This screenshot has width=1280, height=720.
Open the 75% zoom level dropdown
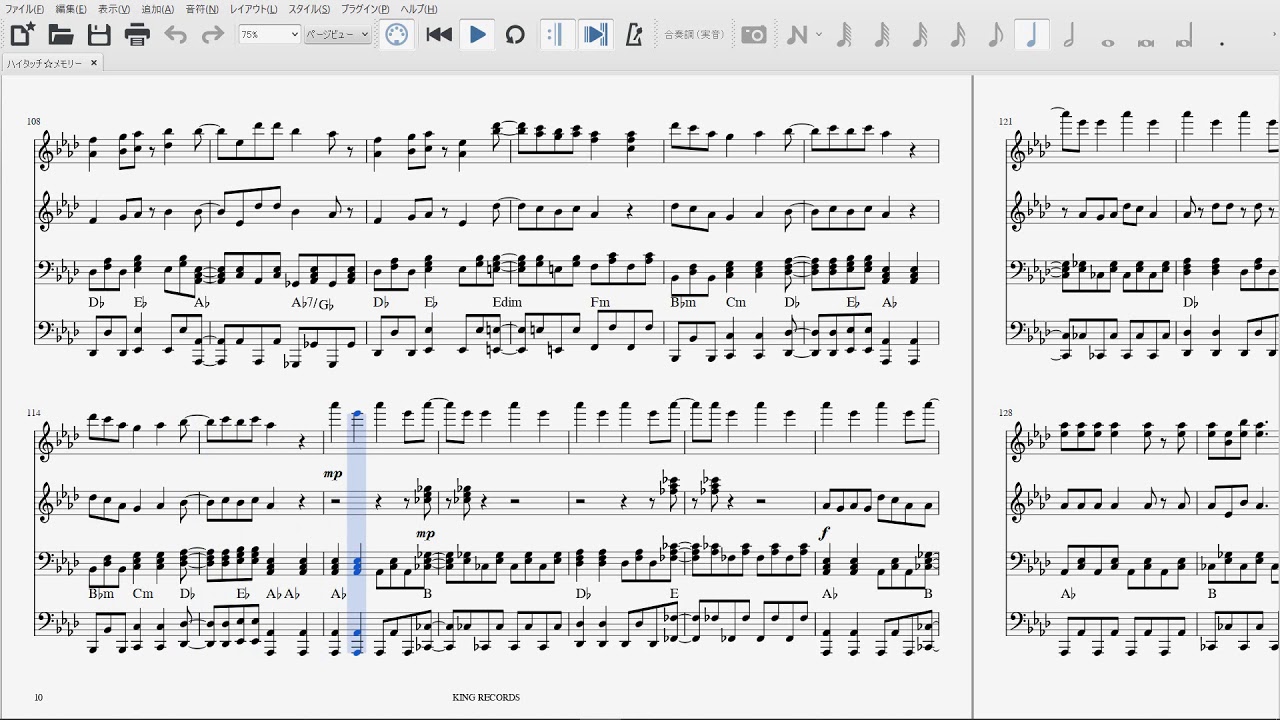269,35
